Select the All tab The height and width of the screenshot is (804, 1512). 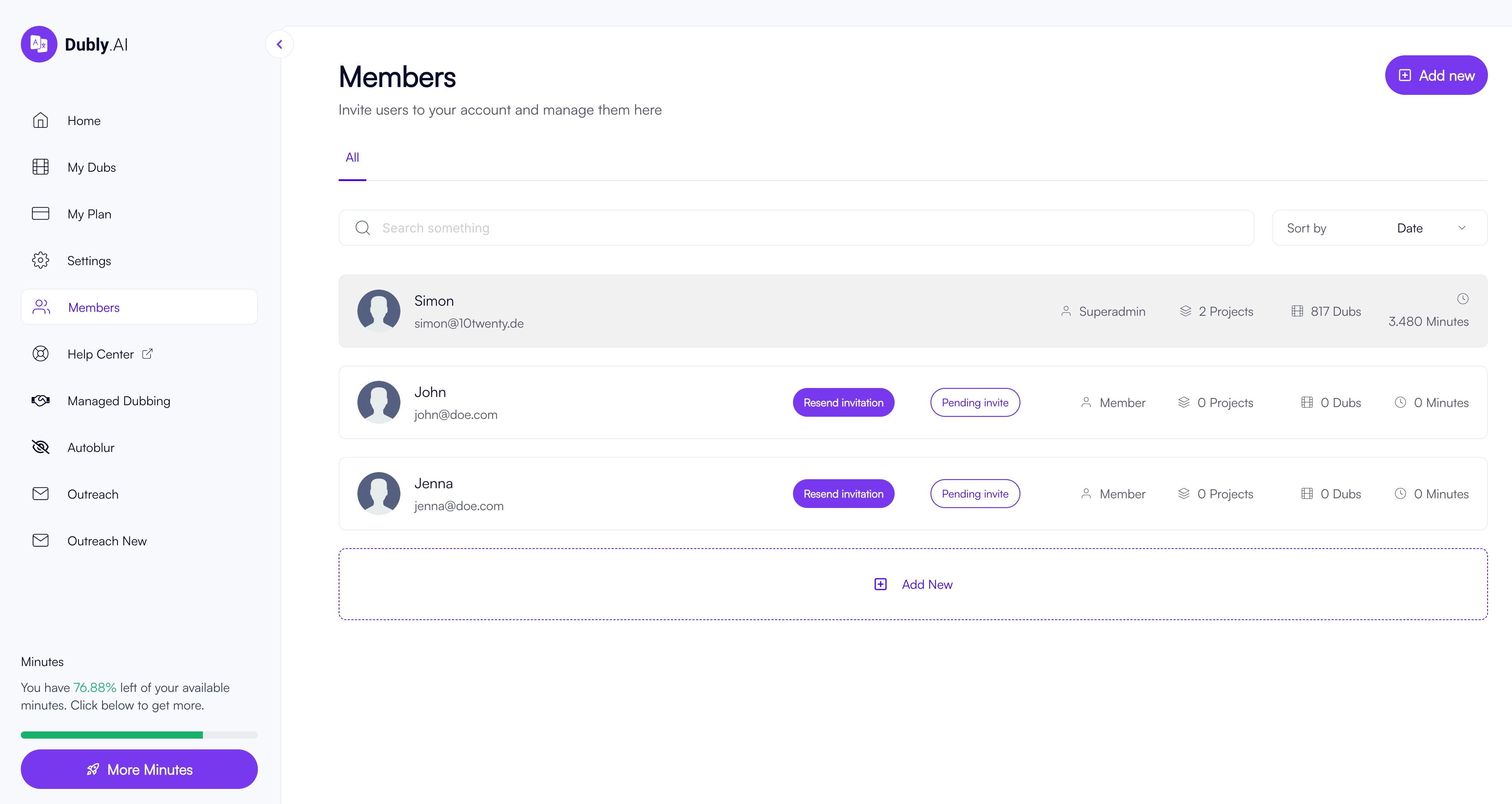[x=352, y=157]
